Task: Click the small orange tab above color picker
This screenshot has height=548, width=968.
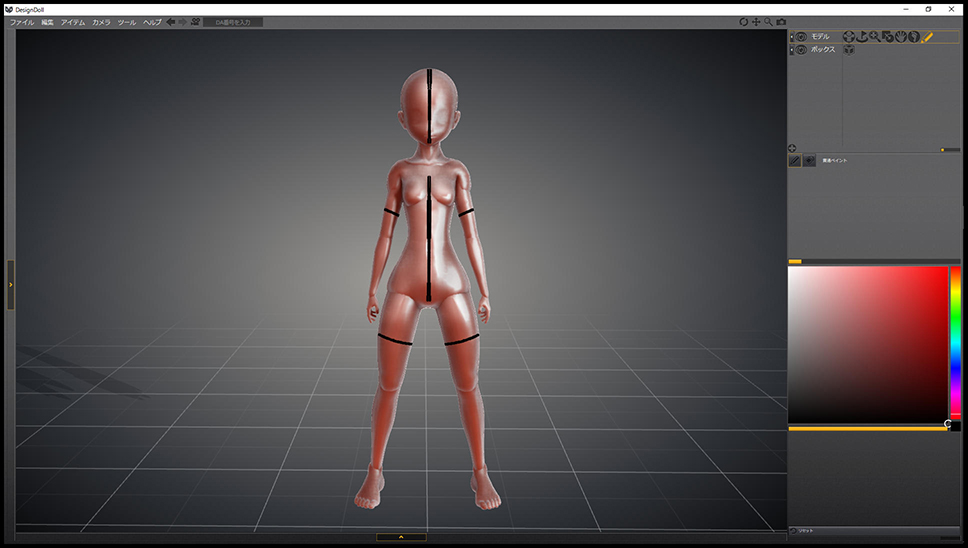Action: [795, 262]
